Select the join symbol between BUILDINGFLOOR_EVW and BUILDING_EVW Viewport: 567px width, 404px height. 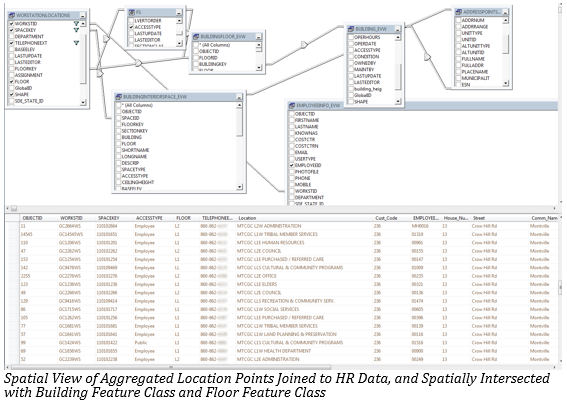click(x=304, y=45)
